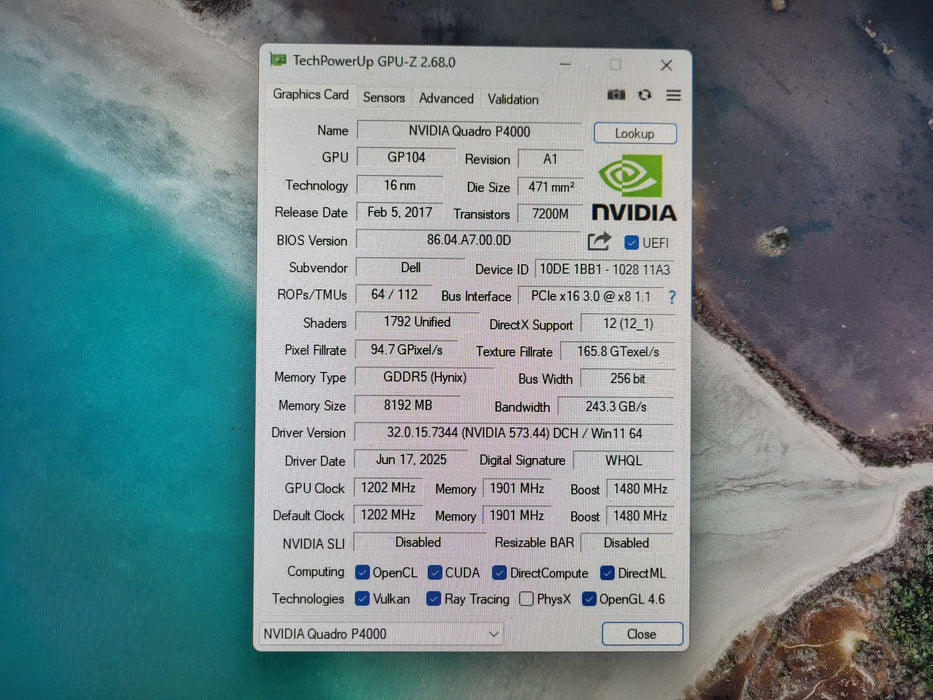The height and width of the screenshot is (700, 933).
Task: Click the Lookup button
Action: click(x=635, y=133)
